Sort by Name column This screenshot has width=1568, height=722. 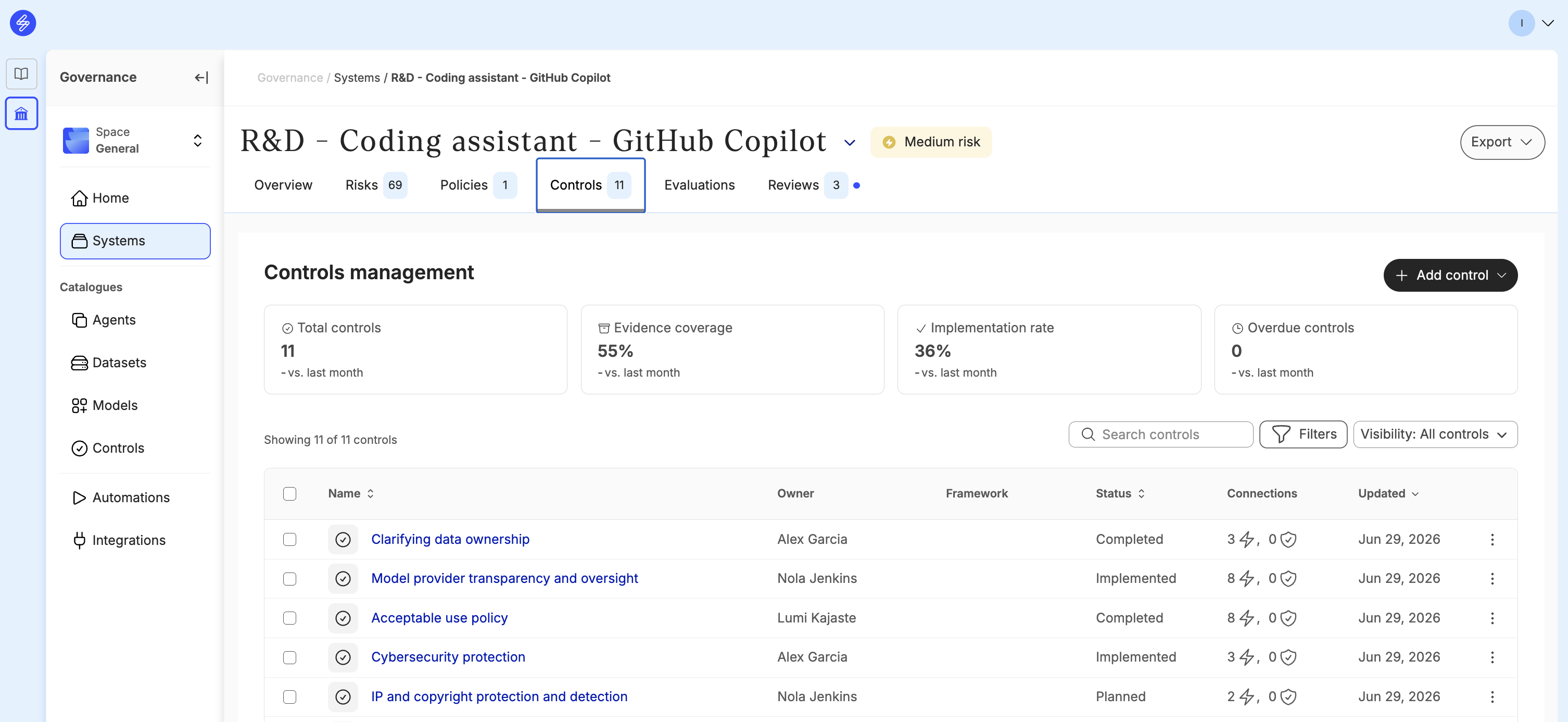pyautogui.click(x=350, y=493)
